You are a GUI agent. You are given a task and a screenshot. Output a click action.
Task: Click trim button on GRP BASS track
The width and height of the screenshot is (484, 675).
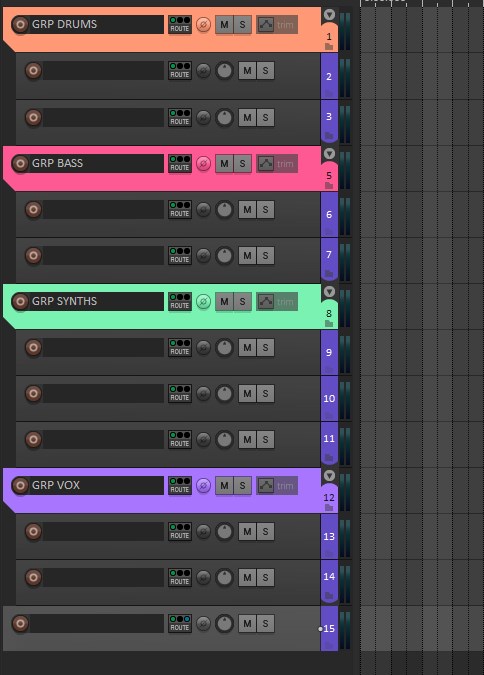point(285,164)
